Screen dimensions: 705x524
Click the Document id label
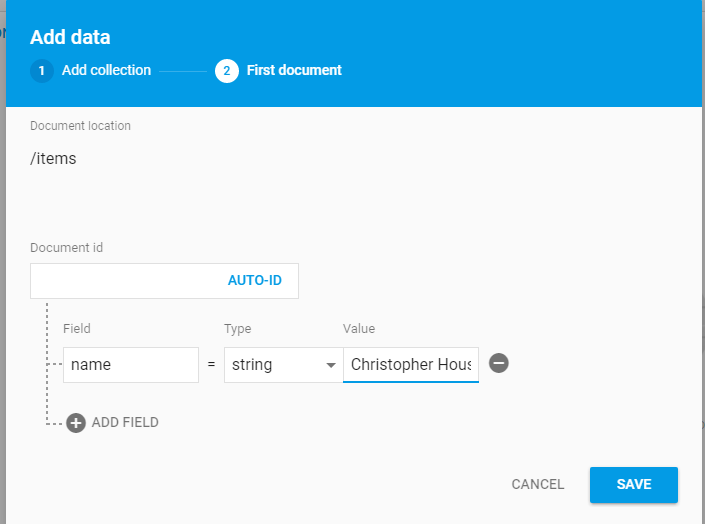pyautogui.click(x=67, y=247)
